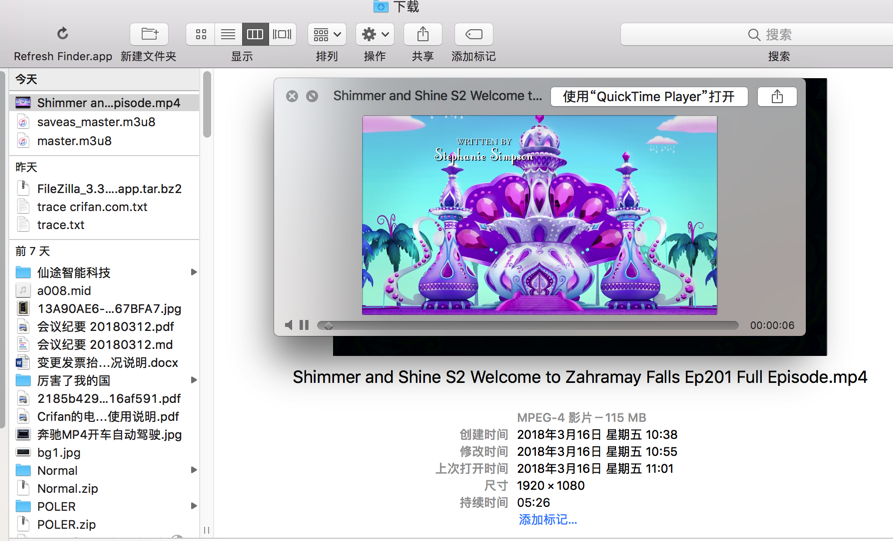The image size is (893, 541).
Task: Select 2185b429...16af591.pdf file
Action: coord(104,399)
